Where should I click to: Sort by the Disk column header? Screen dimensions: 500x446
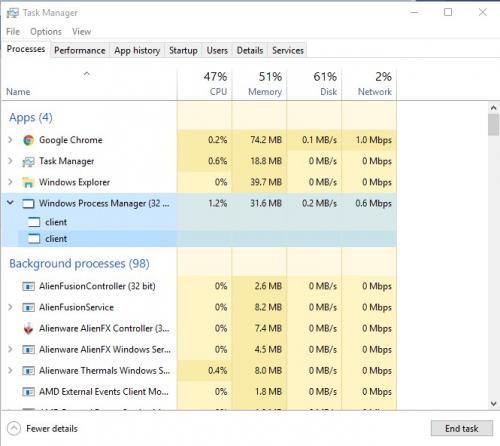(314, 83)
